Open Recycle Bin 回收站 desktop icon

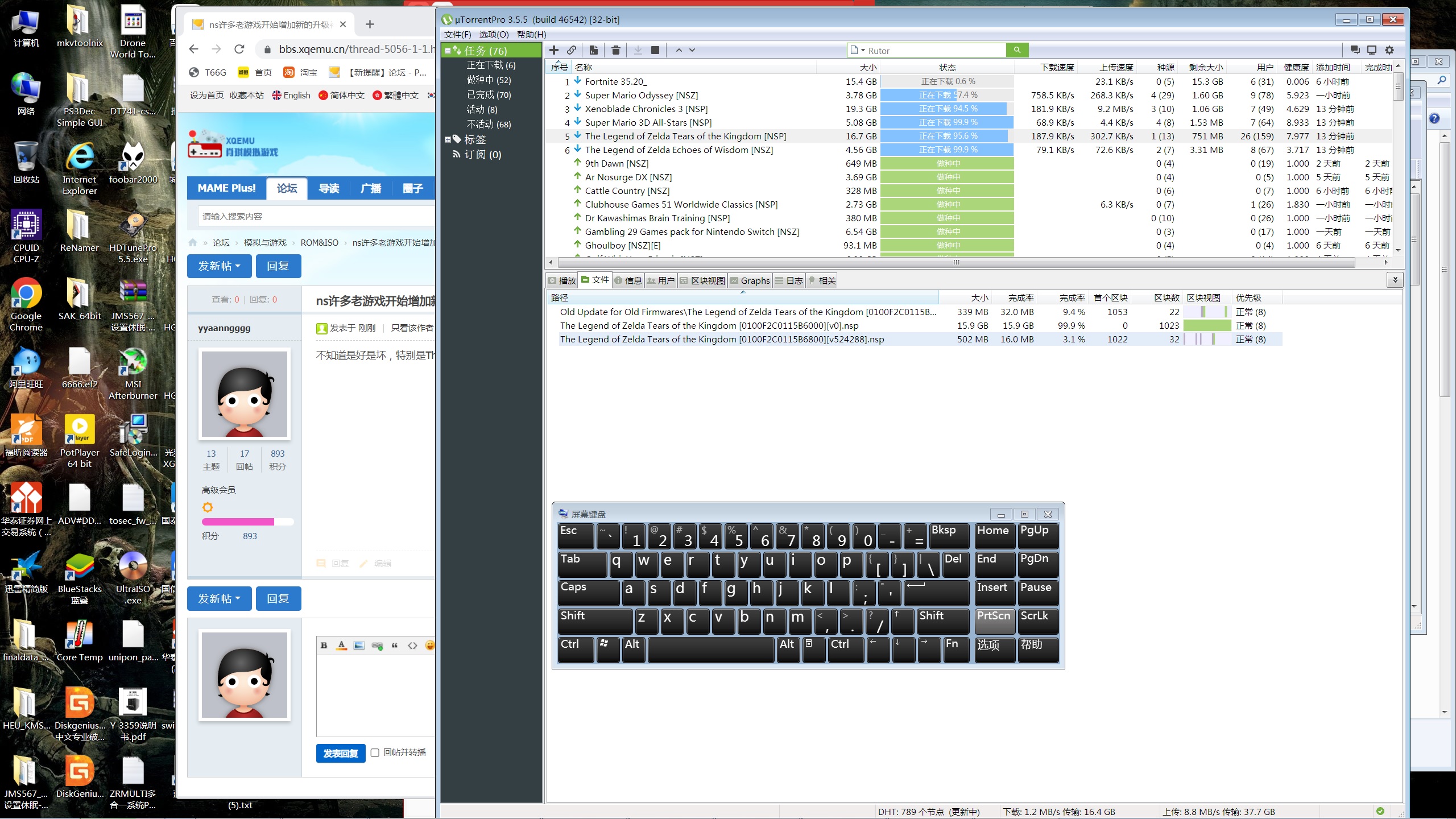[26, 162]
